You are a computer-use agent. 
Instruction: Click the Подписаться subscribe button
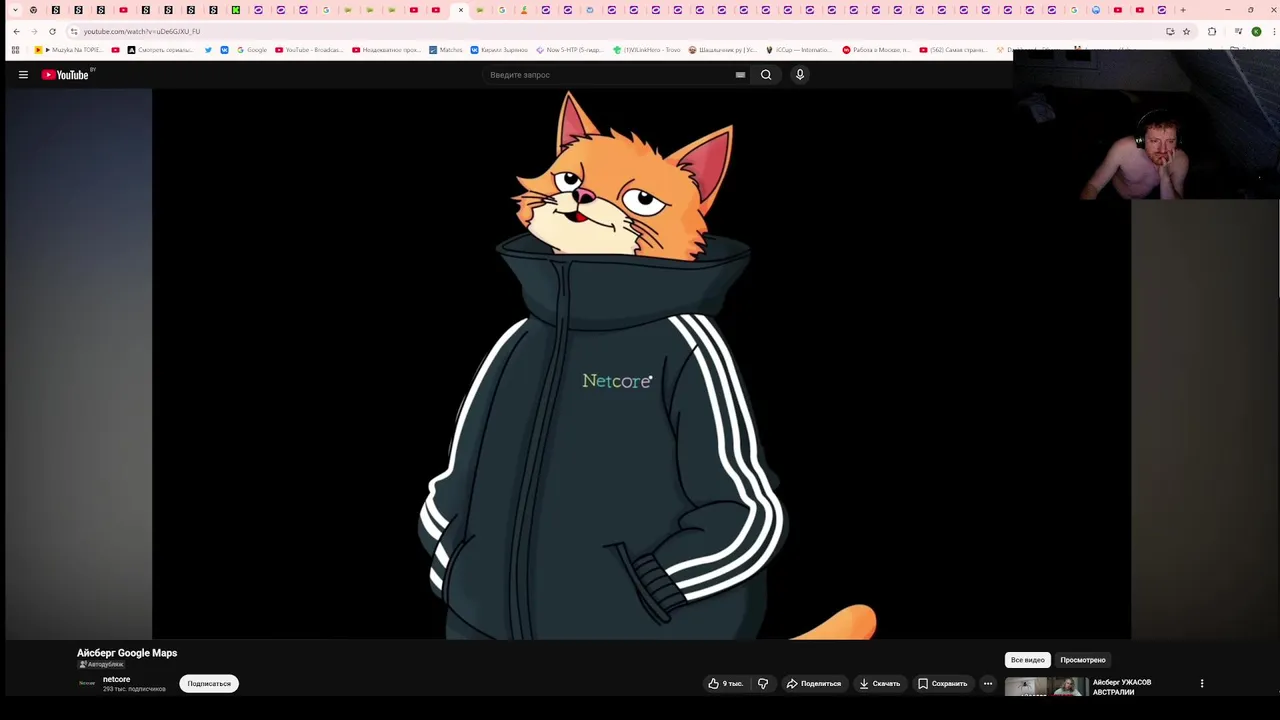[x=209, y=684]
